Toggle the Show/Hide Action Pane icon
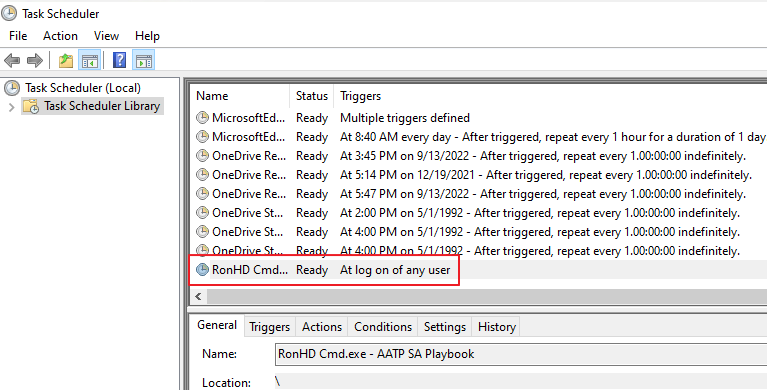 pos(144,61)
